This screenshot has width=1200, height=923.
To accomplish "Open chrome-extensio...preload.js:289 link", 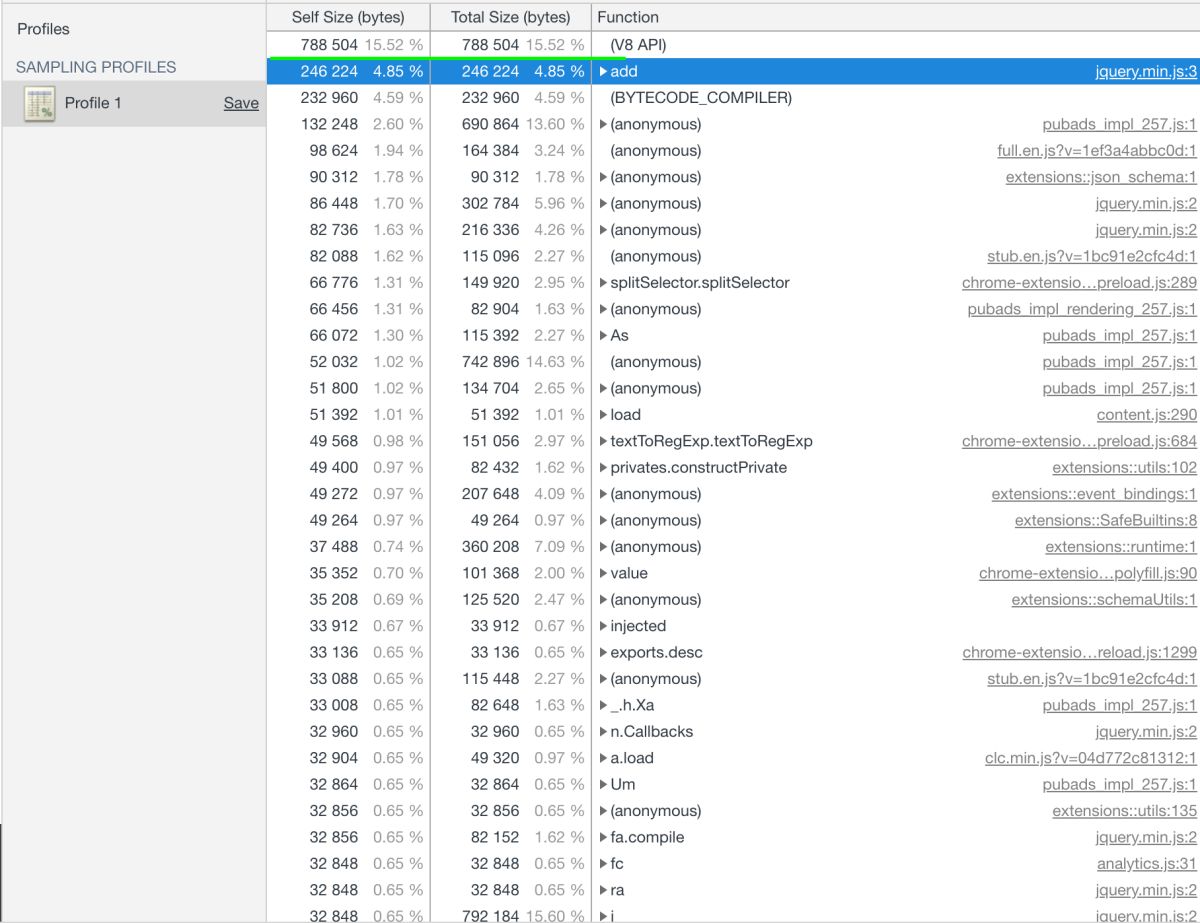I will [x=1079, y=283].
